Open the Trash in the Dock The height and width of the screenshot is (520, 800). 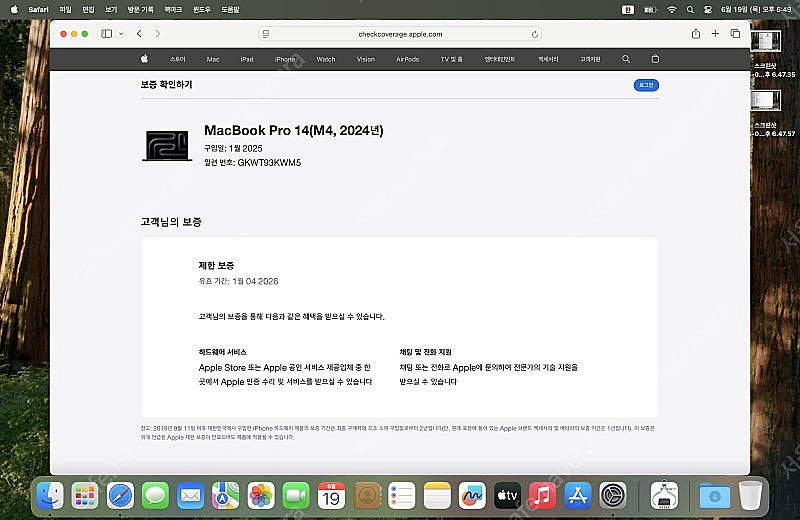750,496
